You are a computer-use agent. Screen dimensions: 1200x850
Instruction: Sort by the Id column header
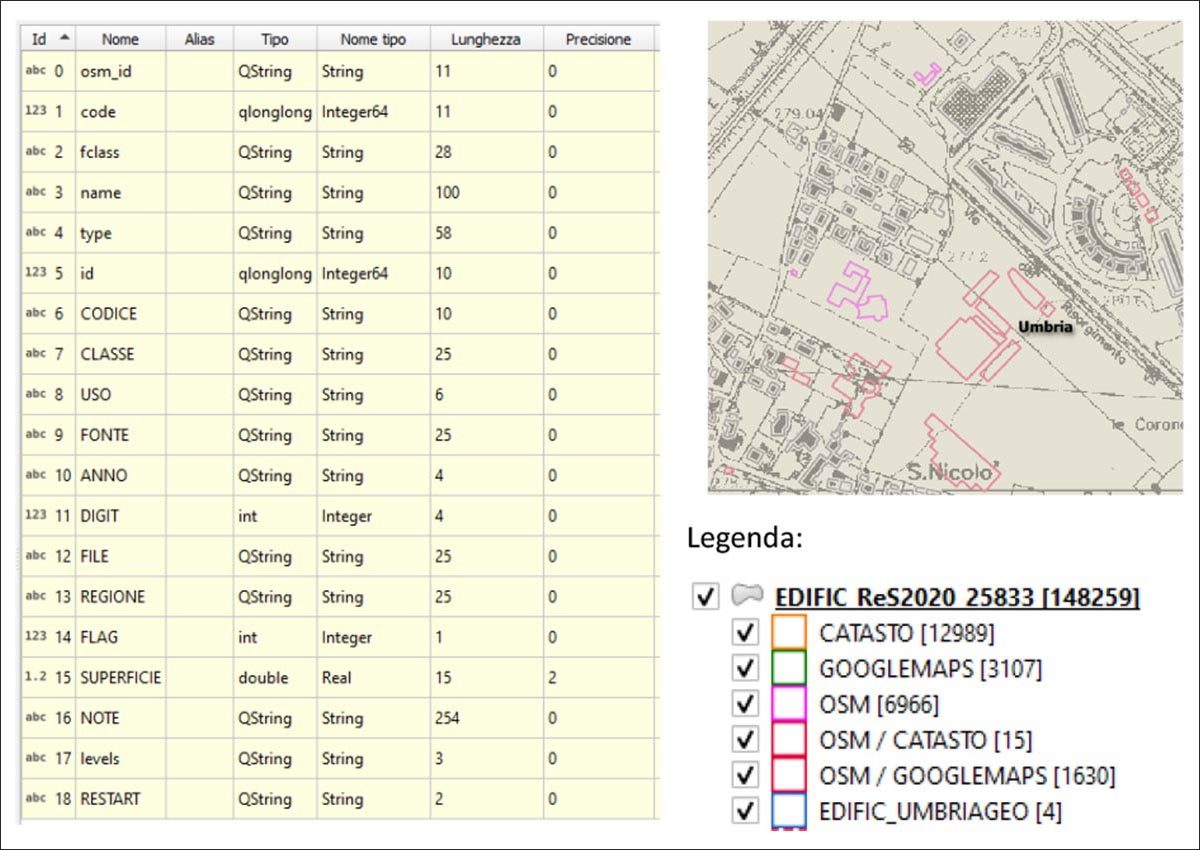[x=49, y=39]
